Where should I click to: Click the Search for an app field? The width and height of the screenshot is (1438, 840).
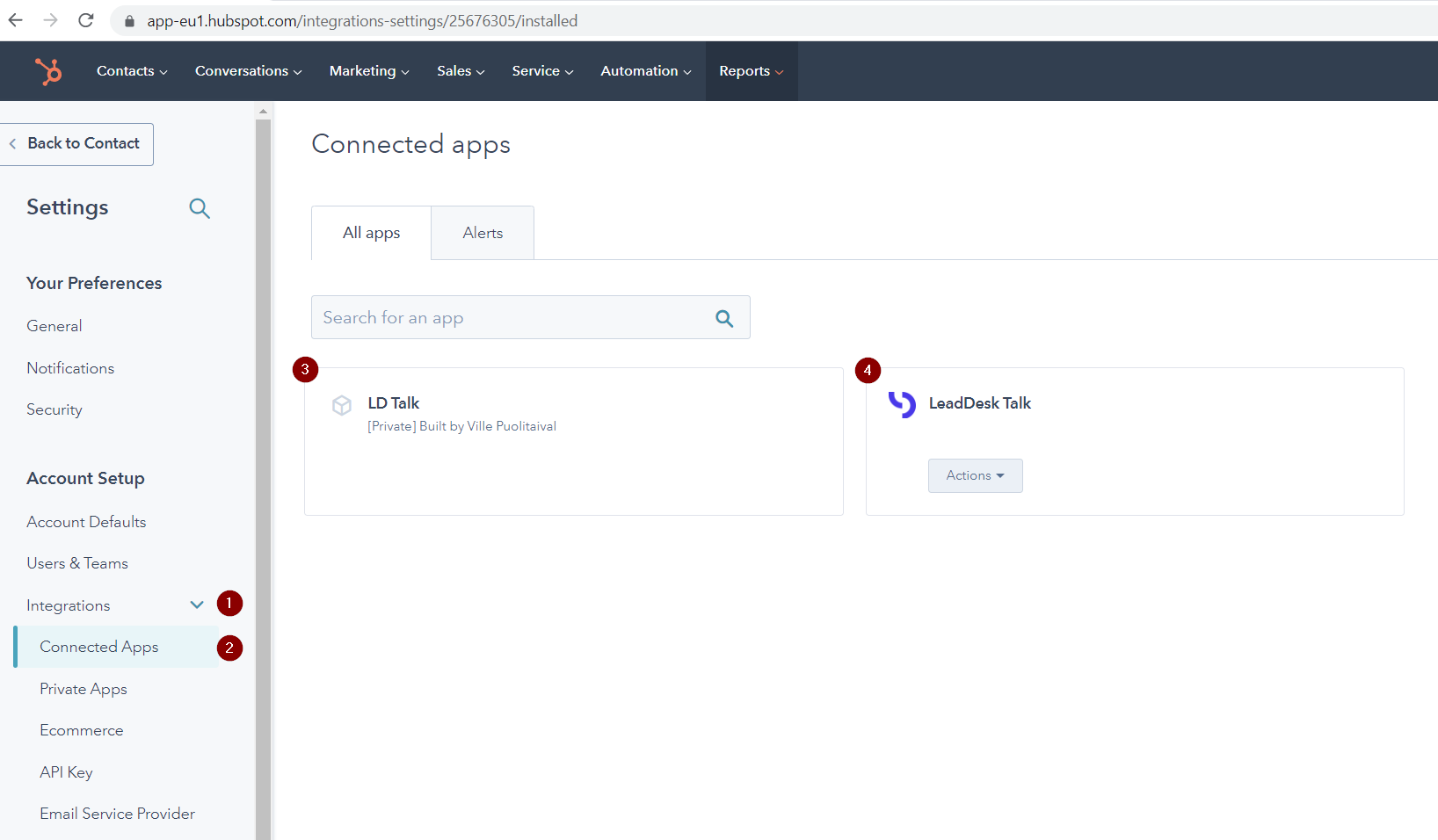click(530, 317)
